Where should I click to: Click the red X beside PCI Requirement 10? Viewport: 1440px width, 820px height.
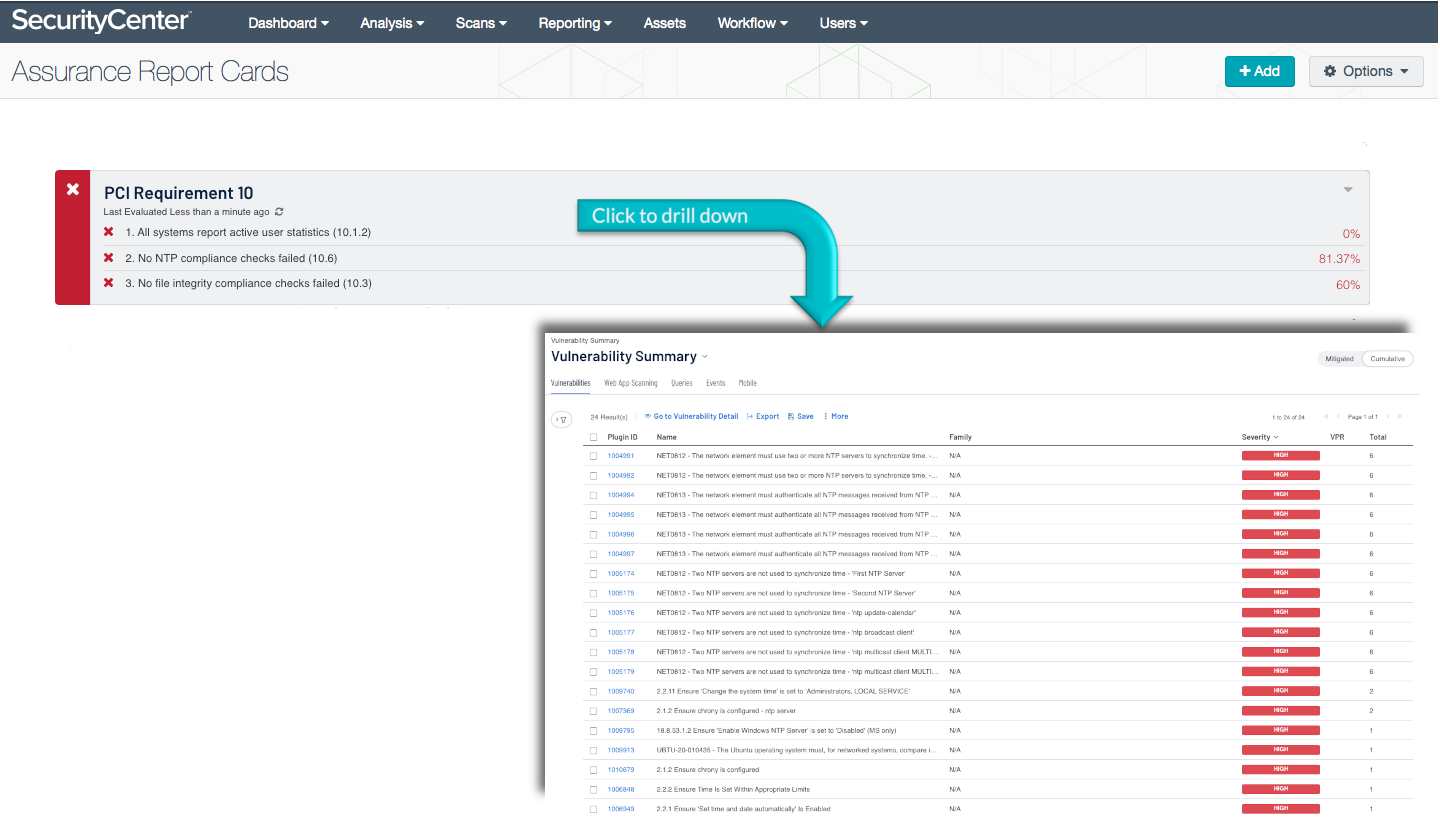72,189
